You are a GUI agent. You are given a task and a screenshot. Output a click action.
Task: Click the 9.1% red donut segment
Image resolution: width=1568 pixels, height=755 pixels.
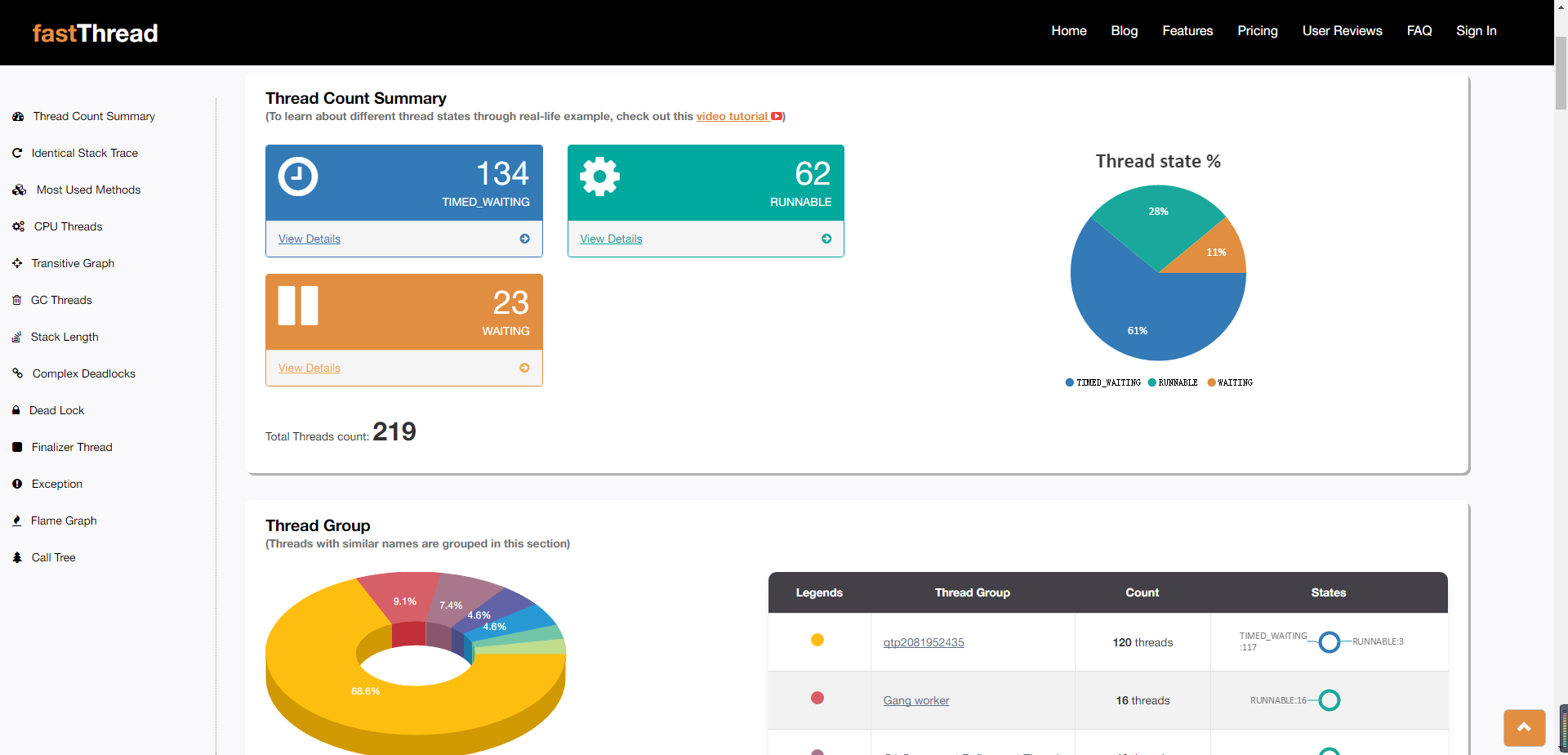(403, 603)
